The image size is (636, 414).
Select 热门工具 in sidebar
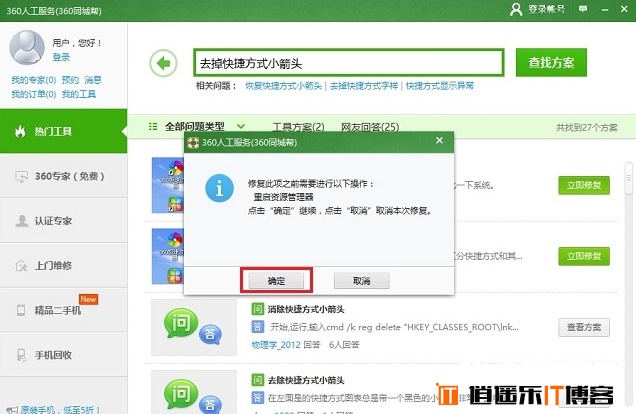coord(63,131)
